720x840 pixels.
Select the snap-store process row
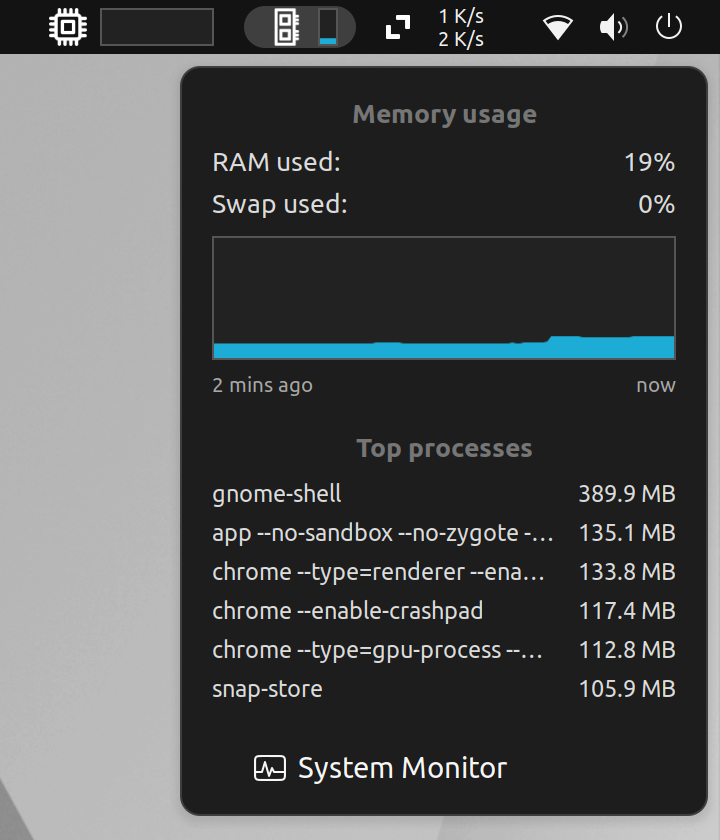(444, 689)
